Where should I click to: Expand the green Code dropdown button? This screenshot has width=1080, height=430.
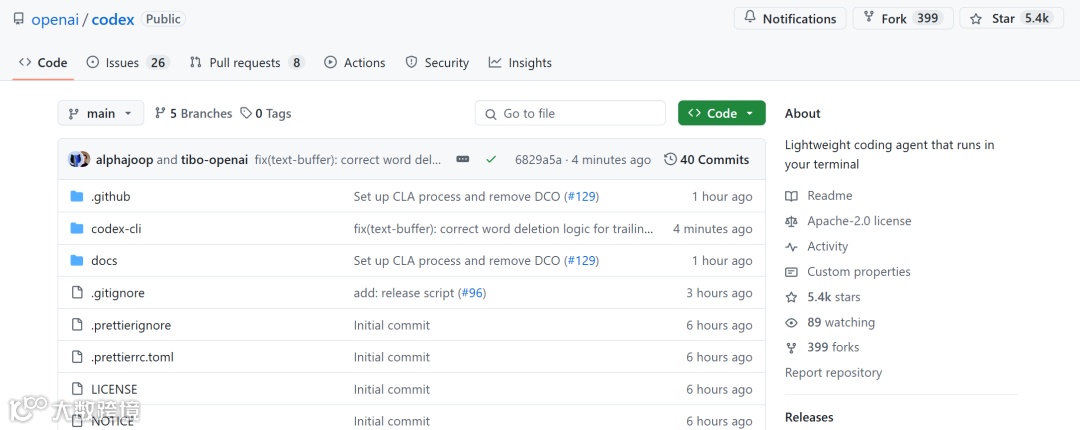[x=721, y=113]
